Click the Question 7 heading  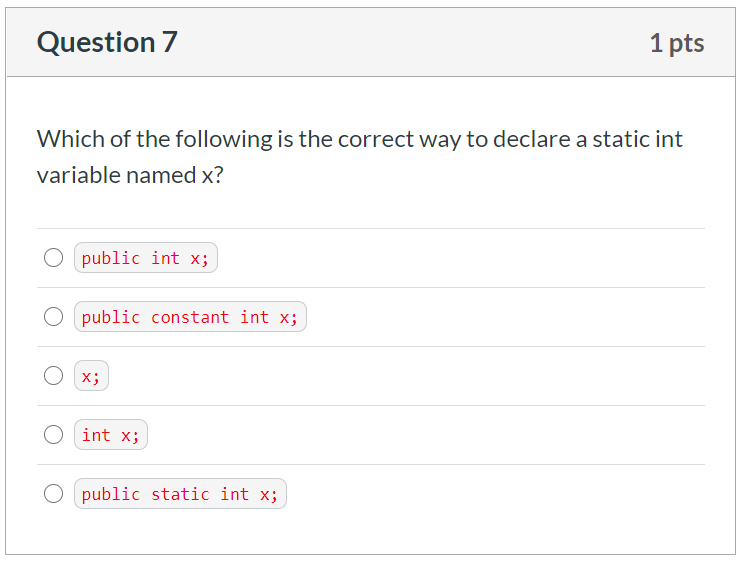pyautogui.click(x=107, y=42)
